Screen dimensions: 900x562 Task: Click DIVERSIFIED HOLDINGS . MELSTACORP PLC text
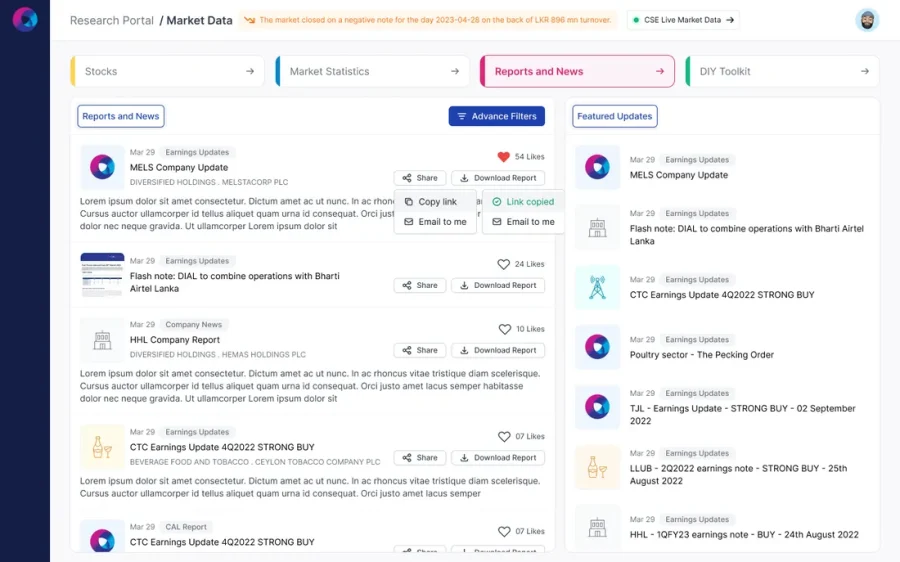(x=209, y=182)
